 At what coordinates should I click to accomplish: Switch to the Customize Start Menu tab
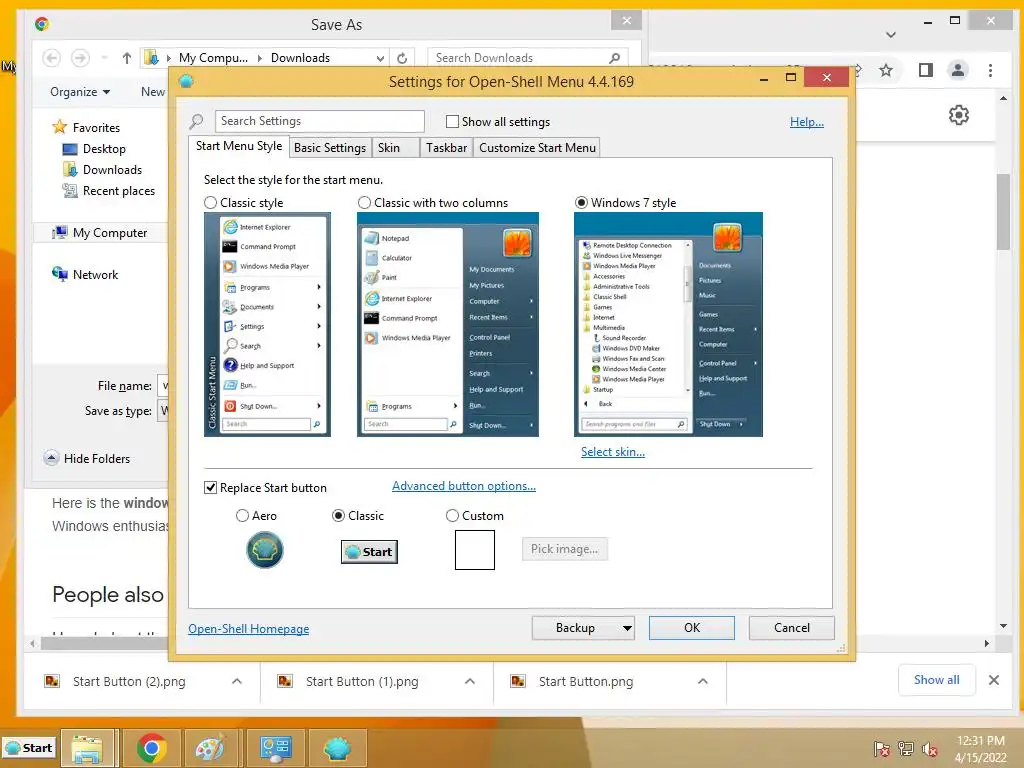537,148
